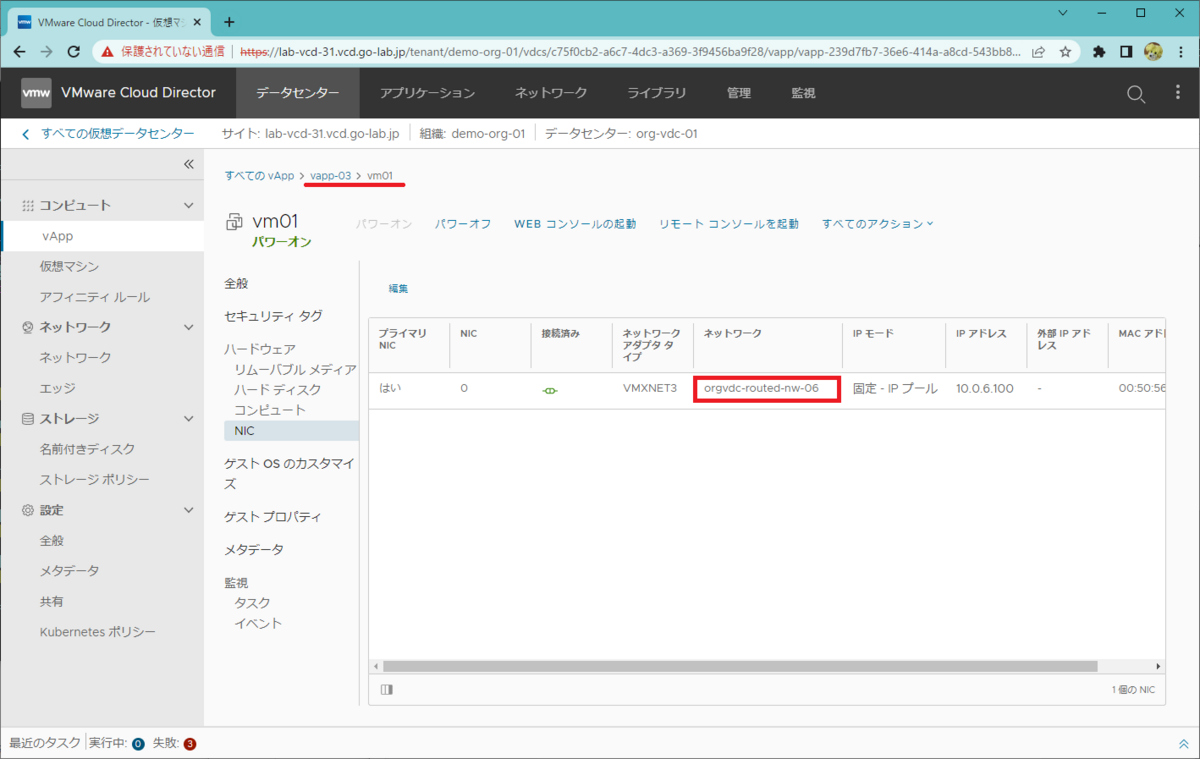Click the back arrow beside すべての仮想データセンター

coord(26,133)
